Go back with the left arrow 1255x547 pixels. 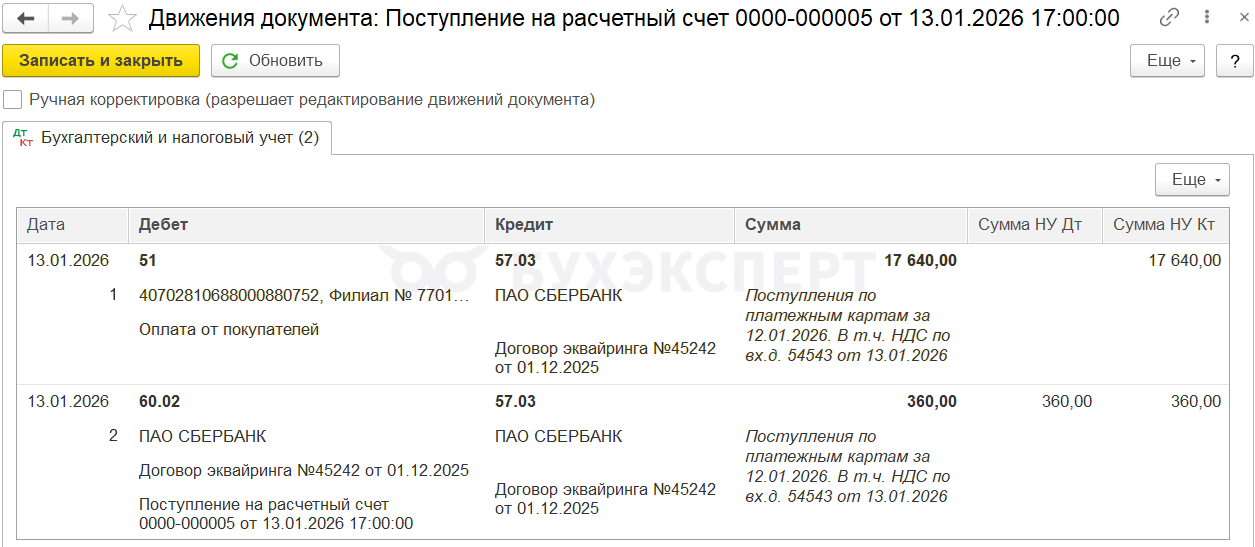27,18
